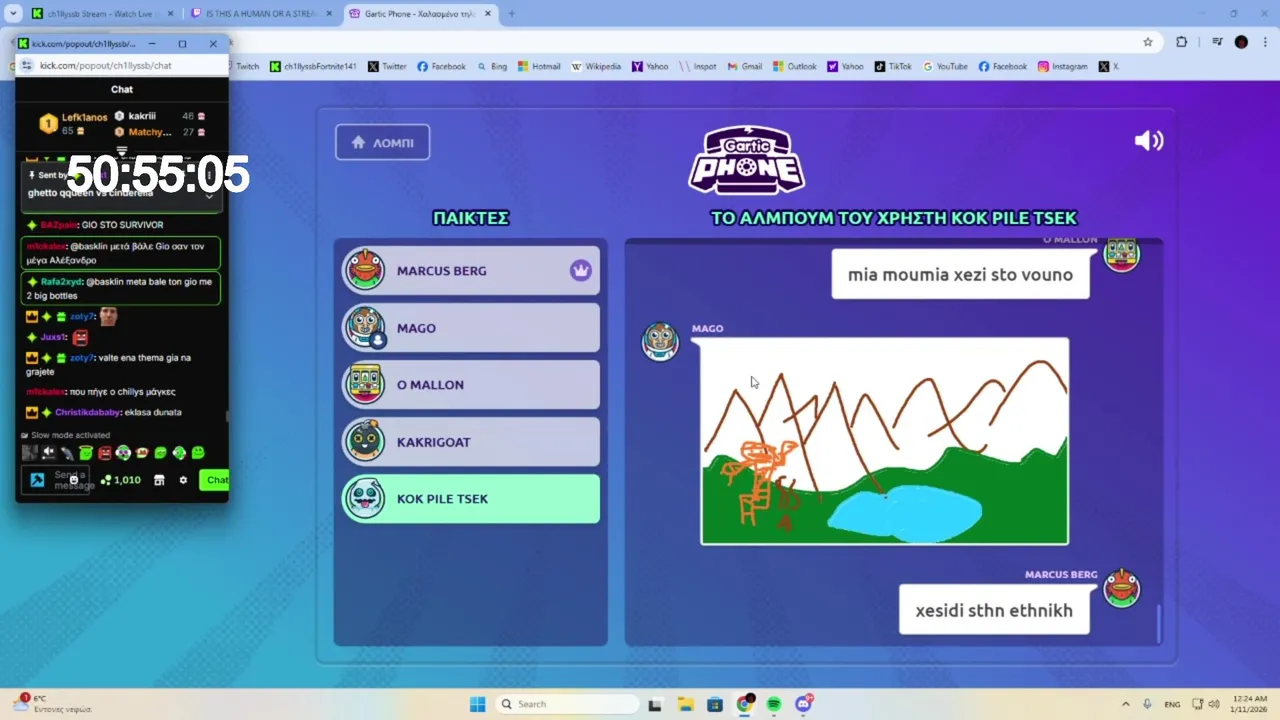This screenshot has width=1280, height=720.
Task: Expand the chat leaderboard handle
Action: click(122, 152)
